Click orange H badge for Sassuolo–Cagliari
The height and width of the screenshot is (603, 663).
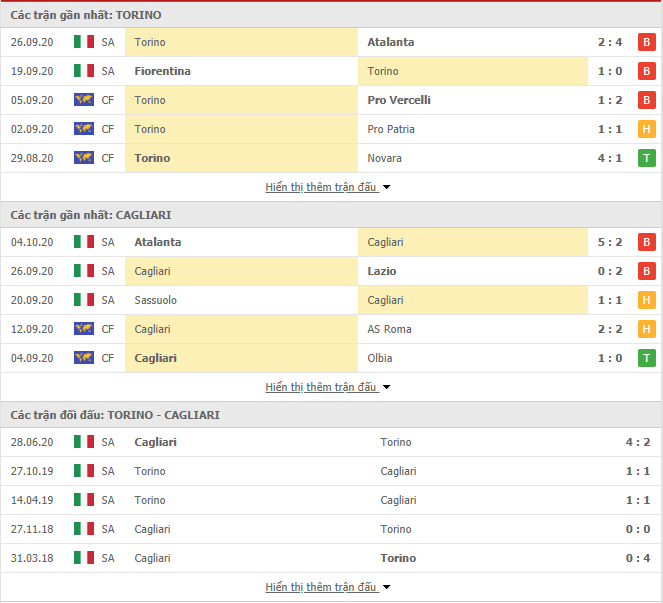646,300
